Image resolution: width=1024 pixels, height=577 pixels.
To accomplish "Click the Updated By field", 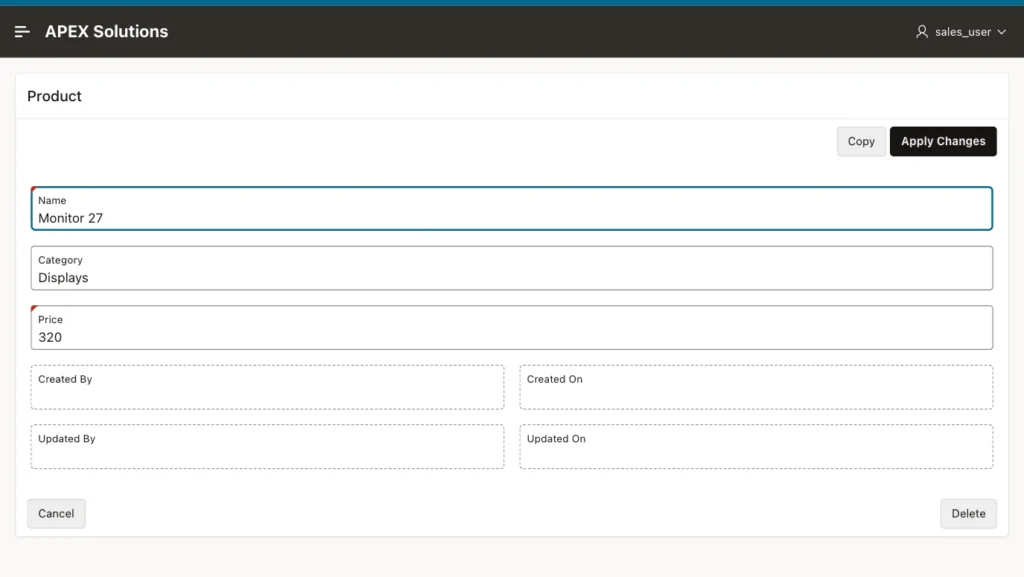I will pyautogui.click(x=267, y=446).
